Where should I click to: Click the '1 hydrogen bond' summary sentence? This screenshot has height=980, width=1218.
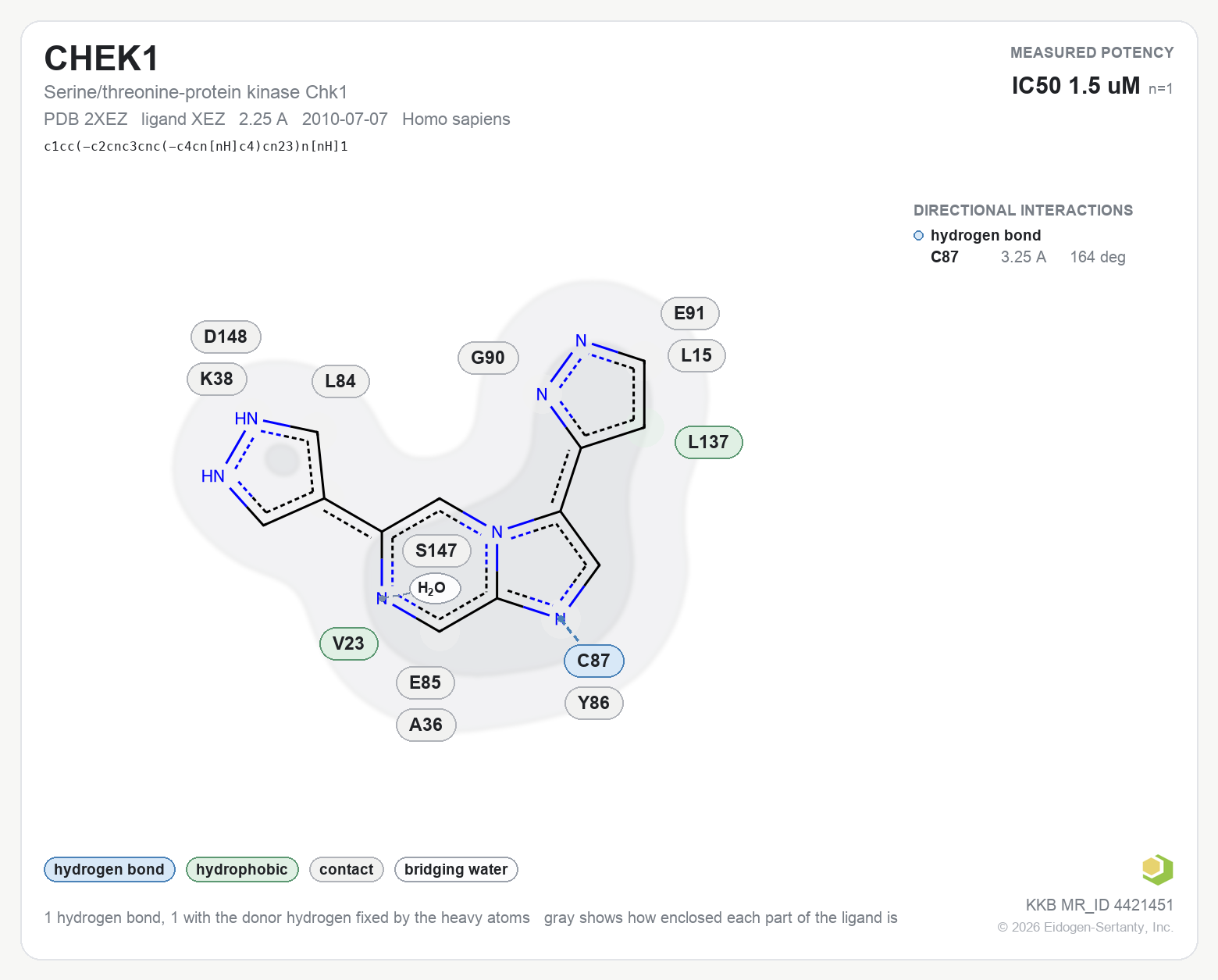click(x=287, y=918)
